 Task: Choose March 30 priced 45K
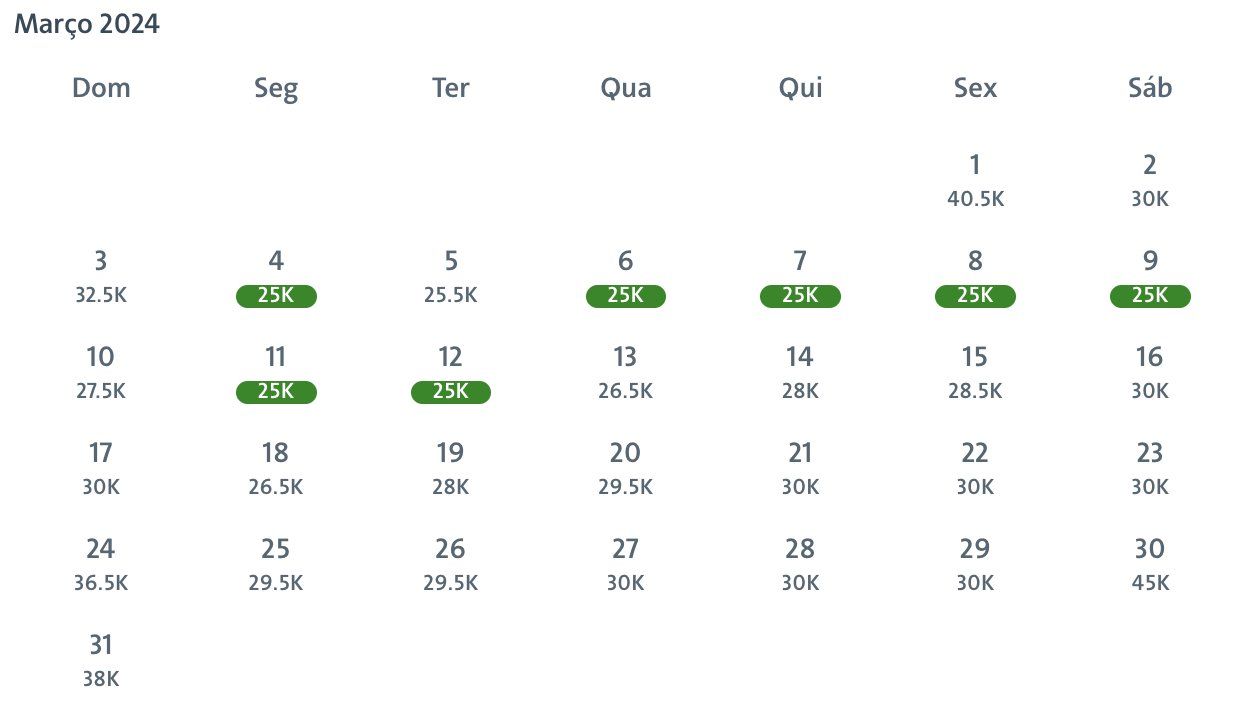click(x=1150, y=565)
